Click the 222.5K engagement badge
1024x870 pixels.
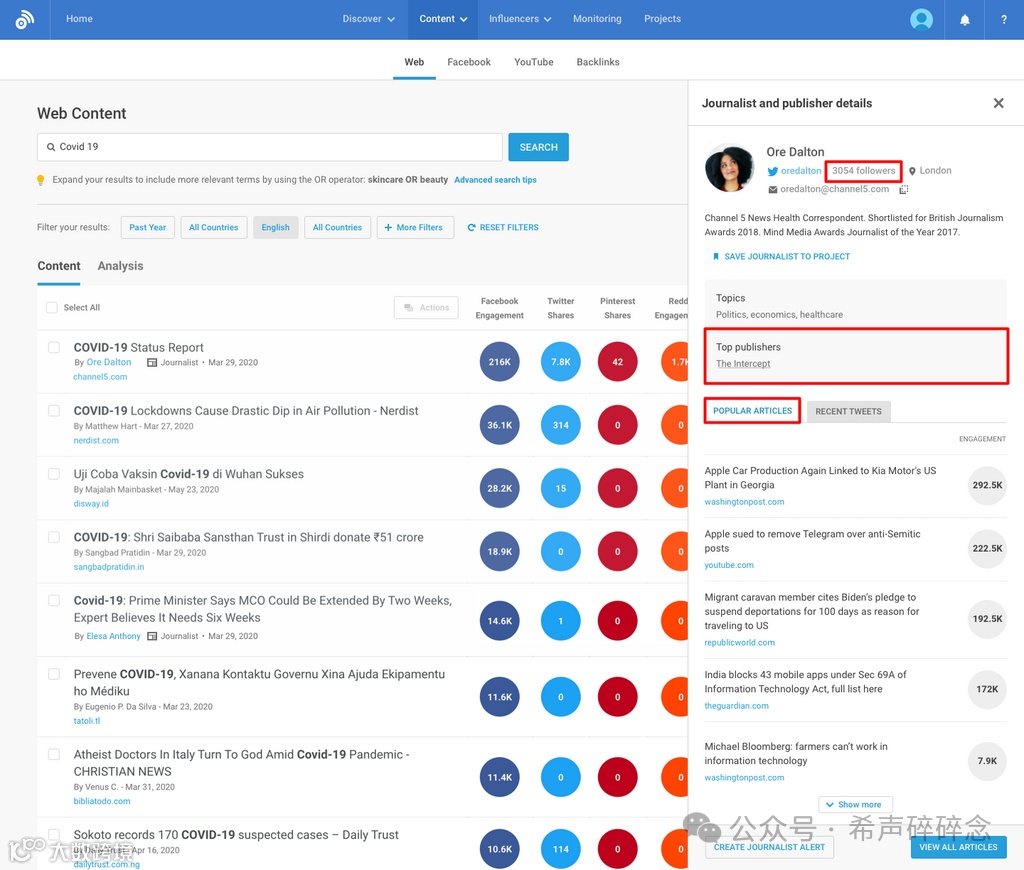987,549
